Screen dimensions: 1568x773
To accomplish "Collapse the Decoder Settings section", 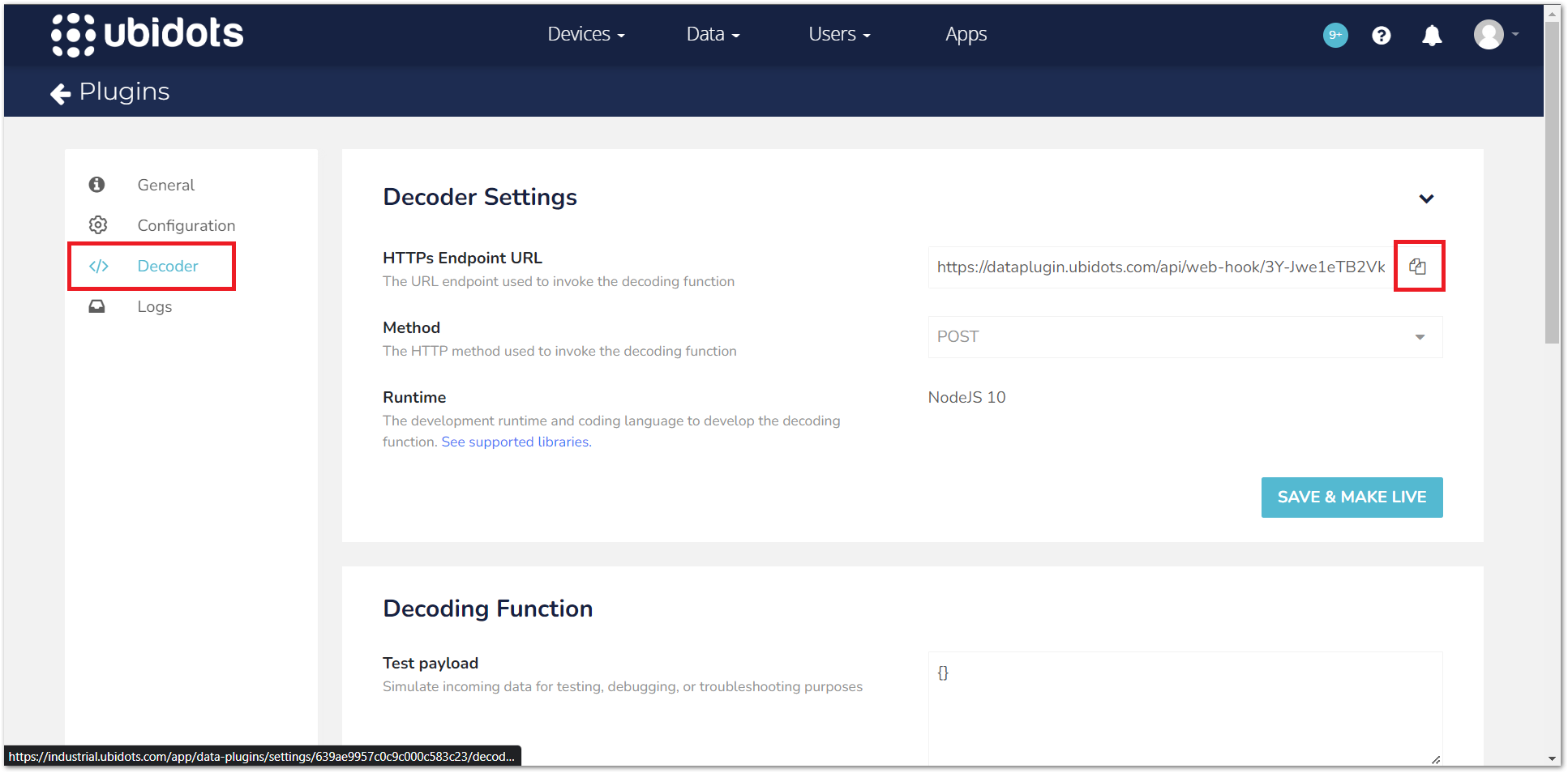I will 1426,199.
